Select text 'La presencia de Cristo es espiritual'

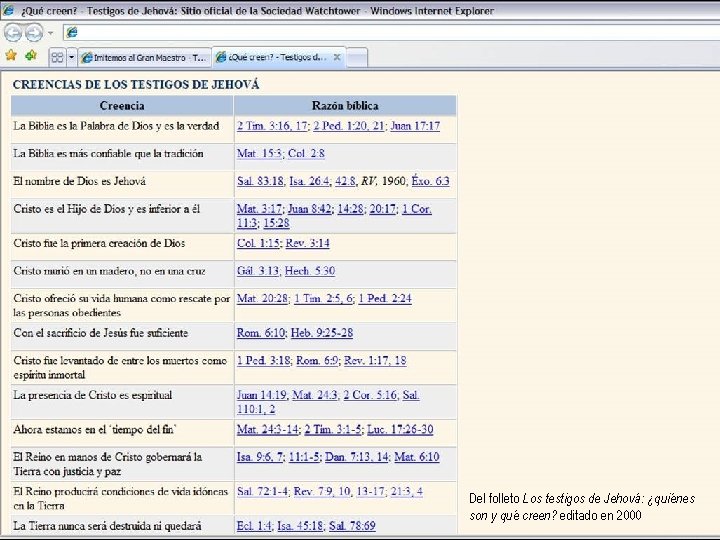[x=93, y=395]
